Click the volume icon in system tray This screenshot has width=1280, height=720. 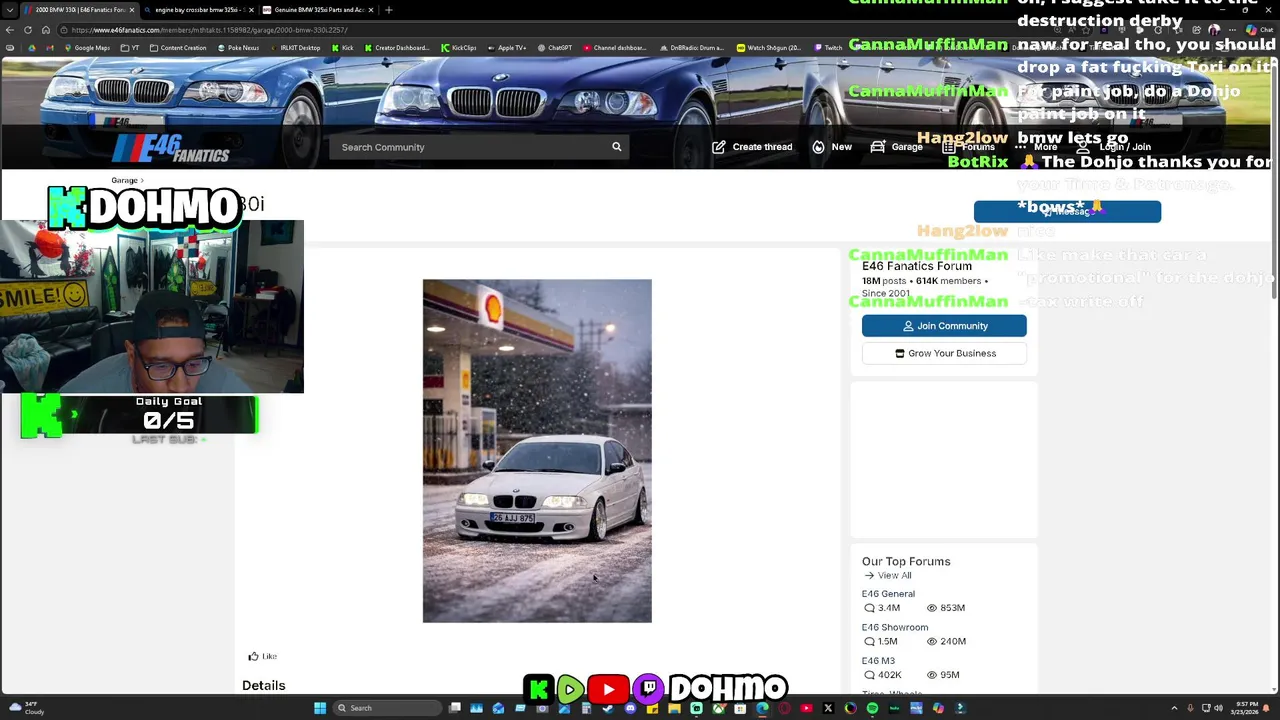1218,708
